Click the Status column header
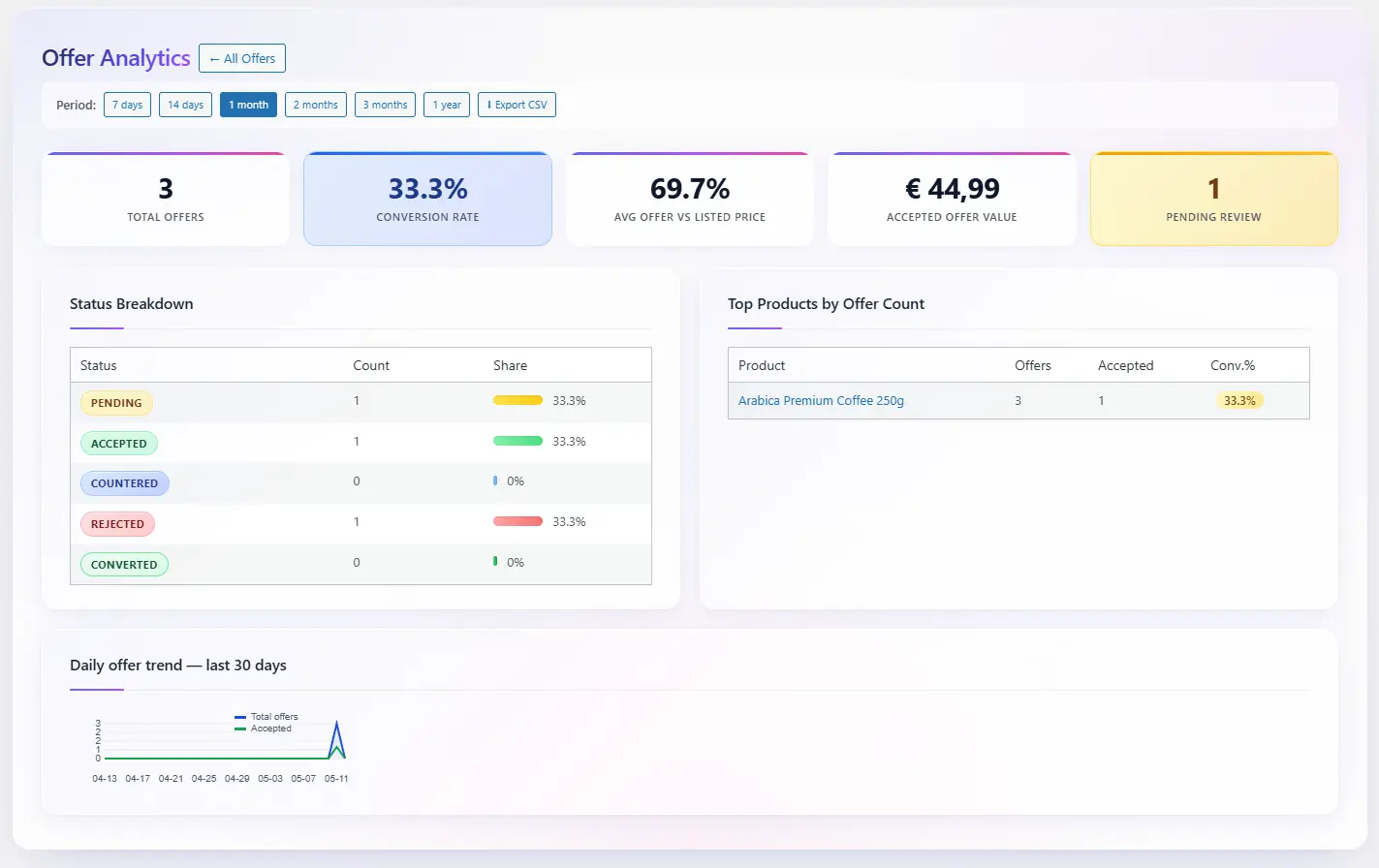 click(x=98, y=365)
